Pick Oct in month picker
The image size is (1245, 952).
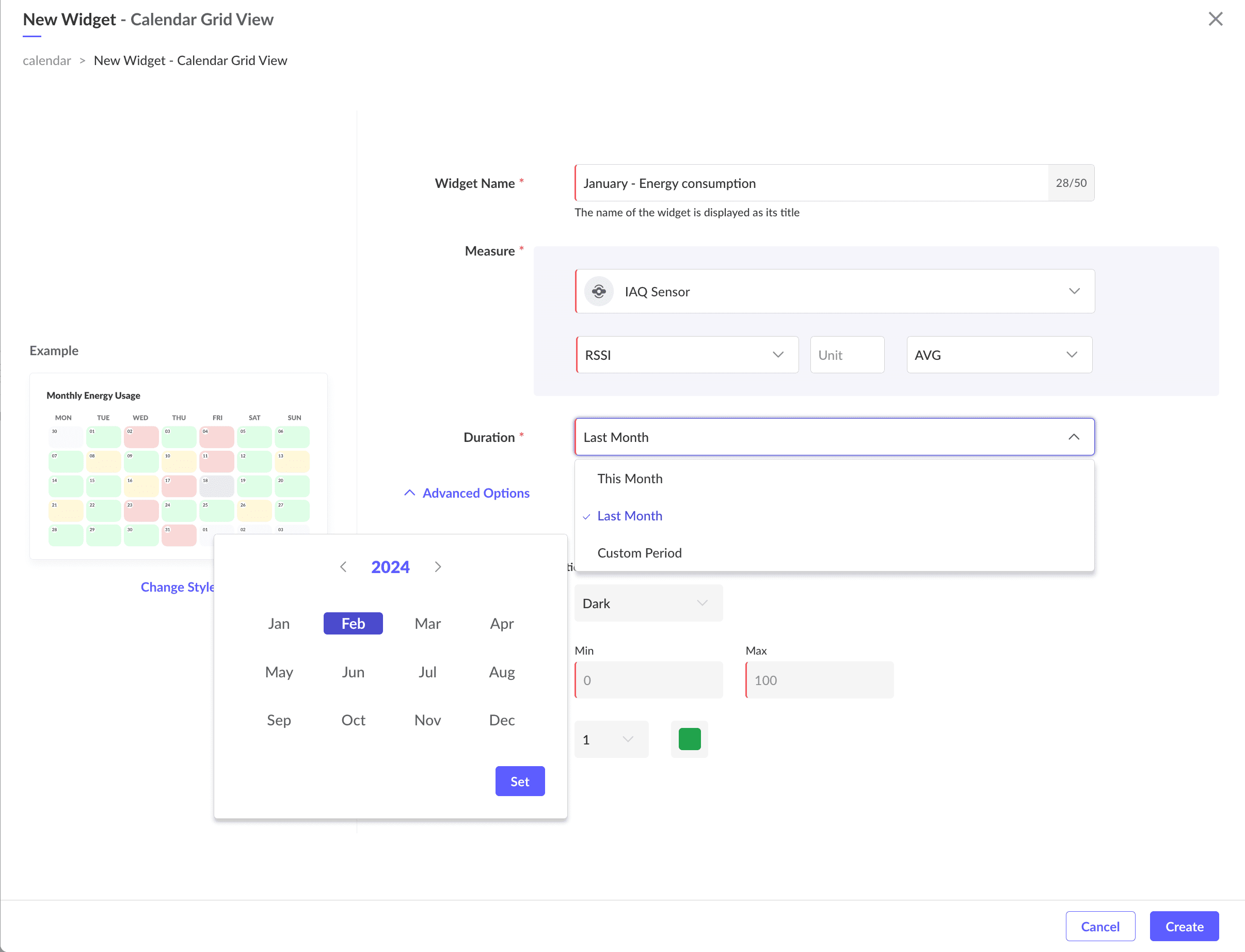point(353,720)
